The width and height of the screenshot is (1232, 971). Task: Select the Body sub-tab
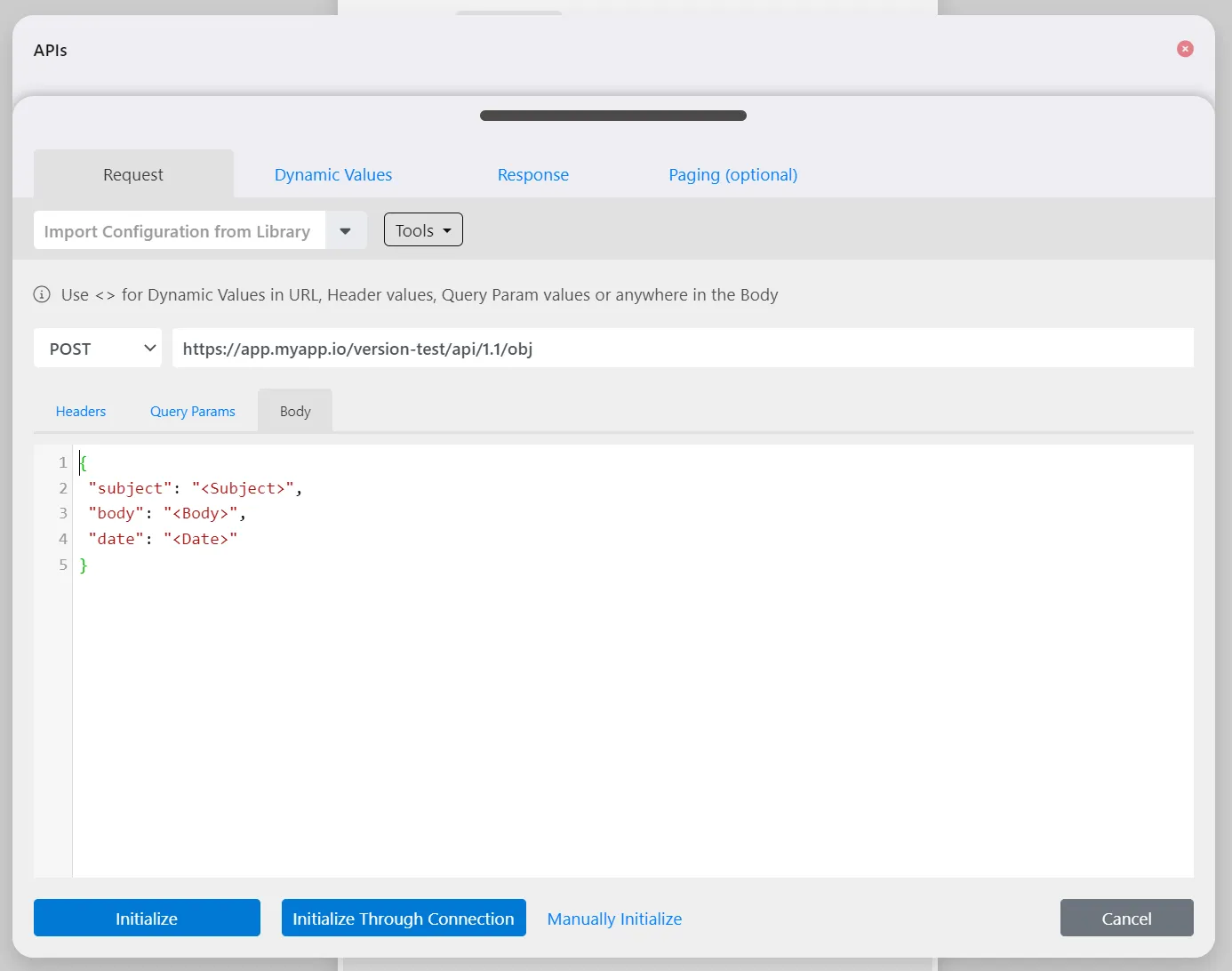tap(295, 411)
